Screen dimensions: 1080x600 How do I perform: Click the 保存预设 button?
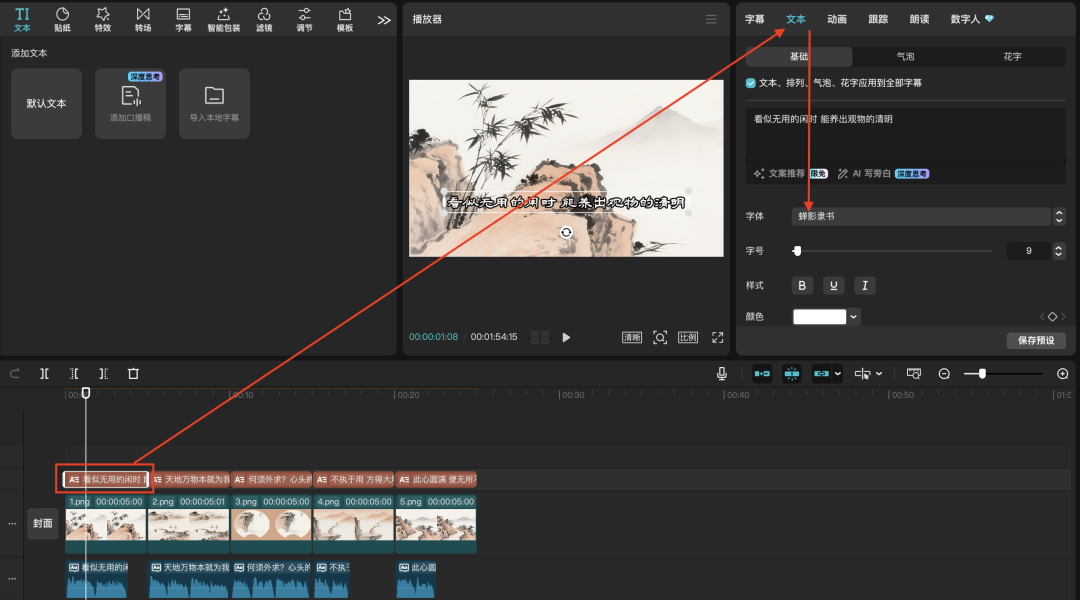(1036, 341)
